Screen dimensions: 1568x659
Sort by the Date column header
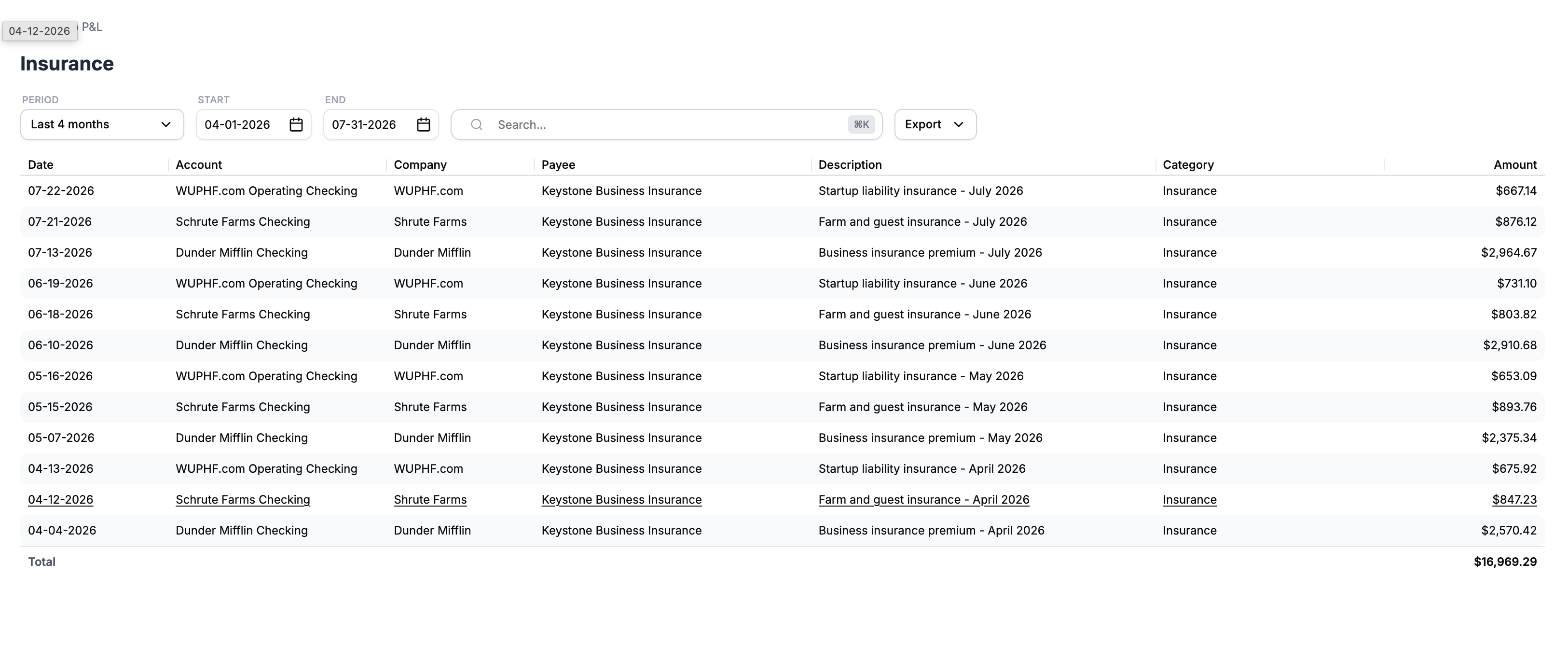41,165
